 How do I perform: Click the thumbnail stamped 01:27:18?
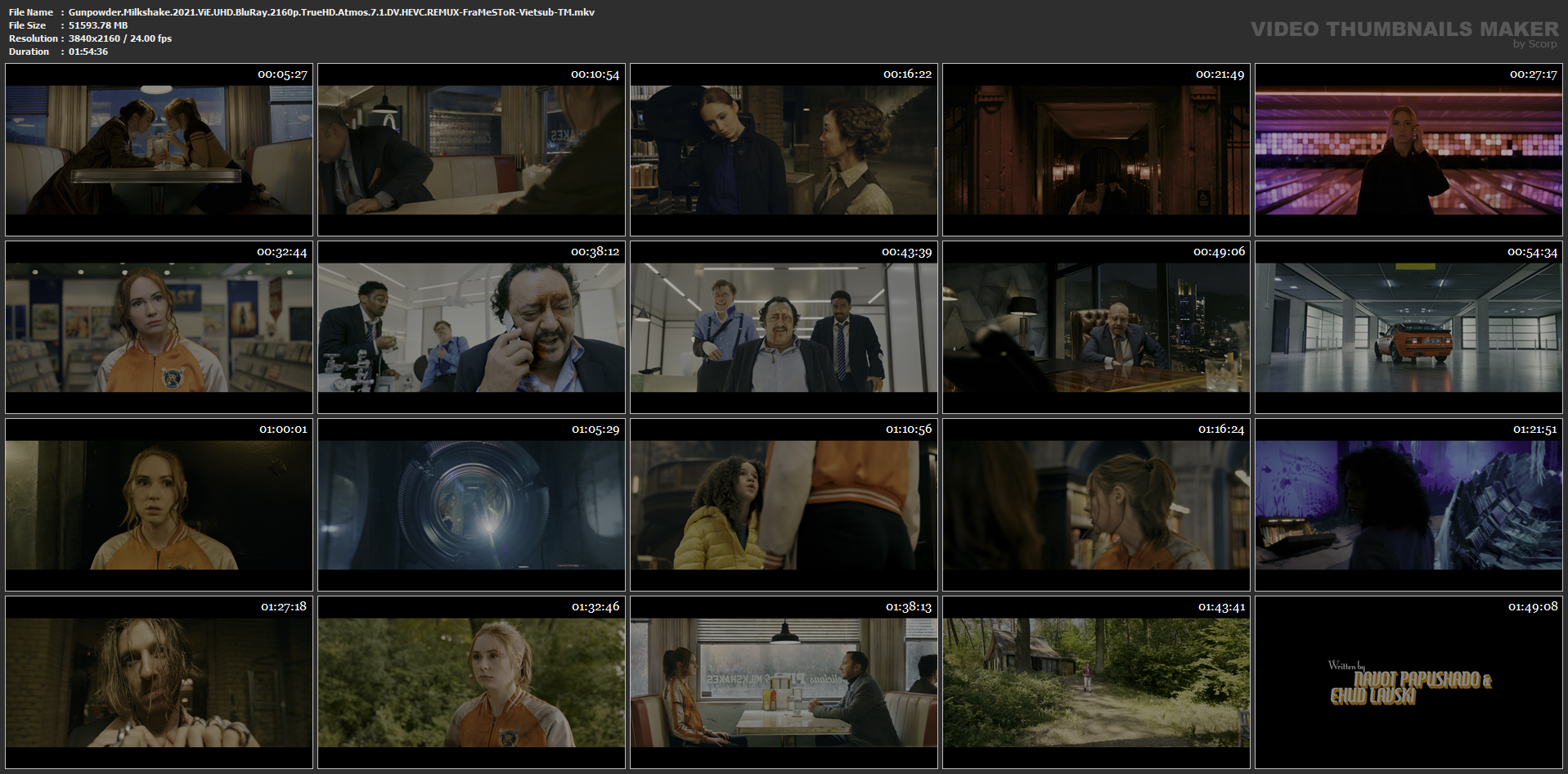click(x=159, y=682)
